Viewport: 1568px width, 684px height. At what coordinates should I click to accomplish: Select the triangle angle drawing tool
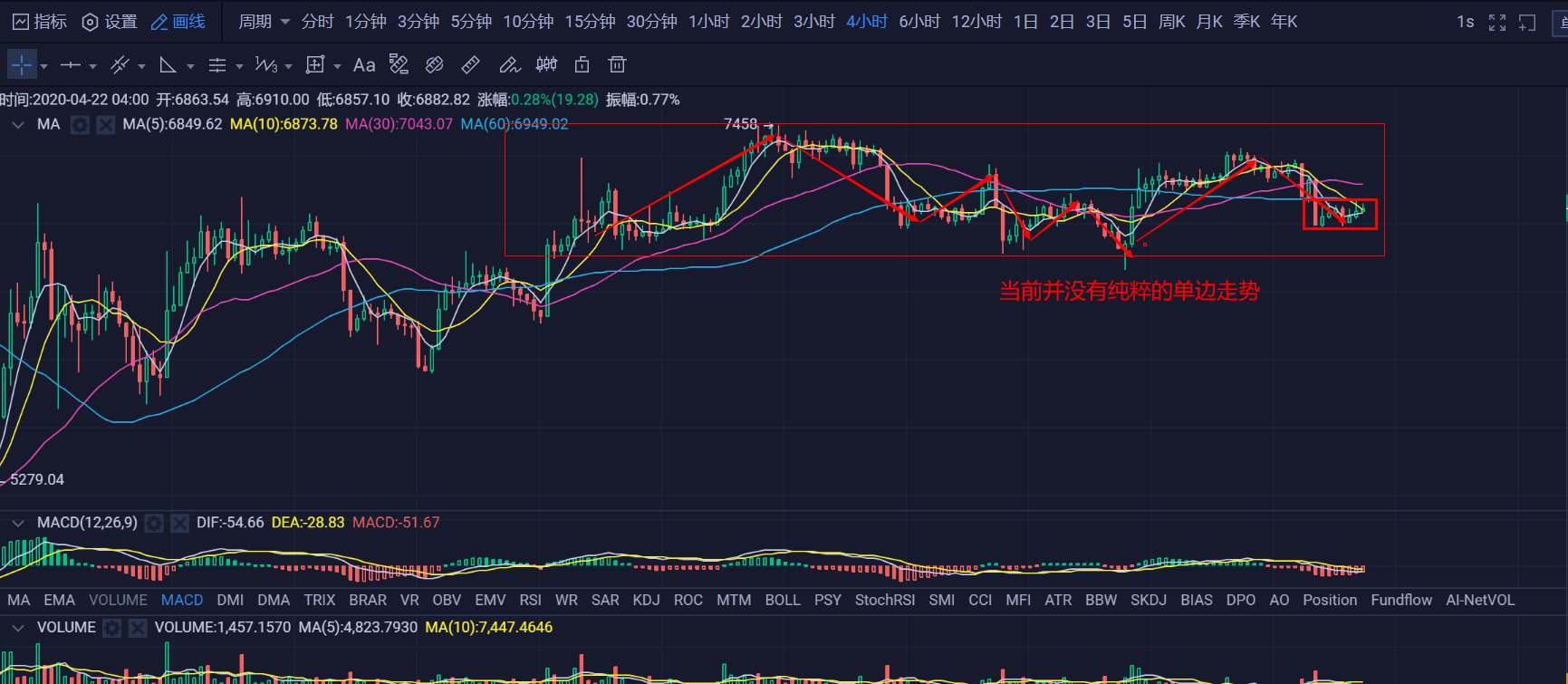(168, 65)
